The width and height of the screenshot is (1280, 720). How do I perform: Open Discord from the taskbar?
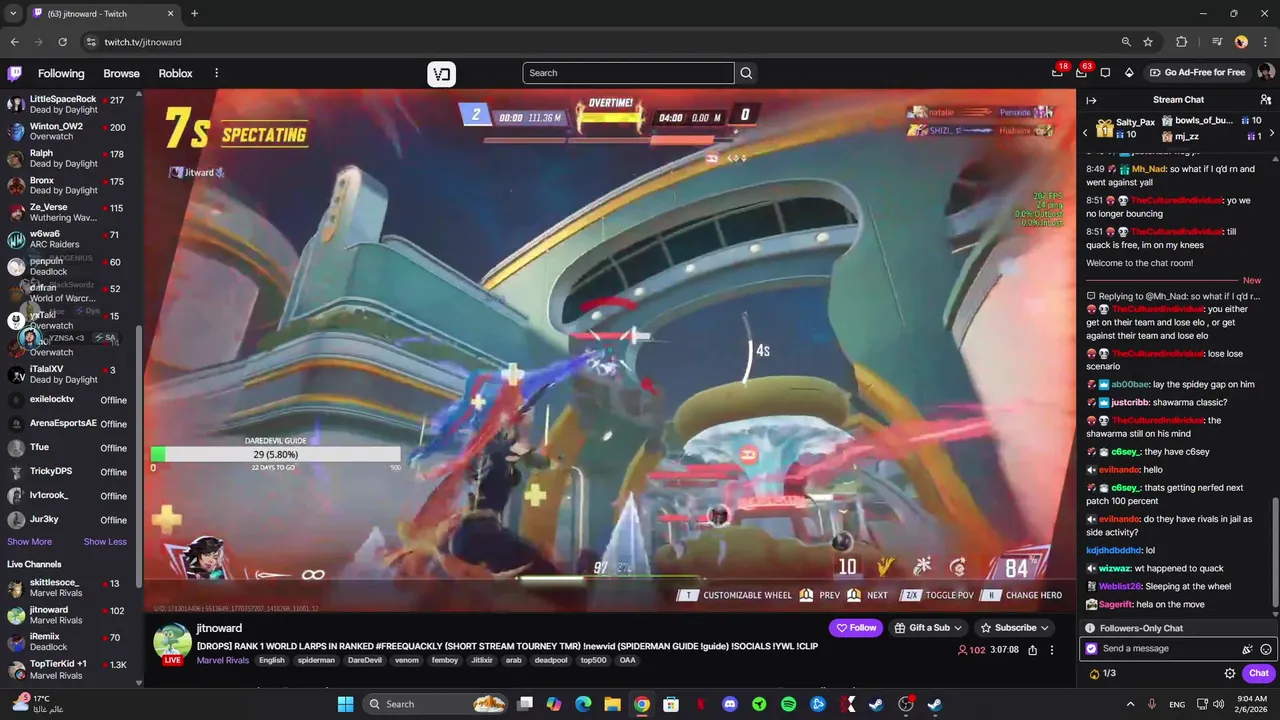tap(730, 704)
